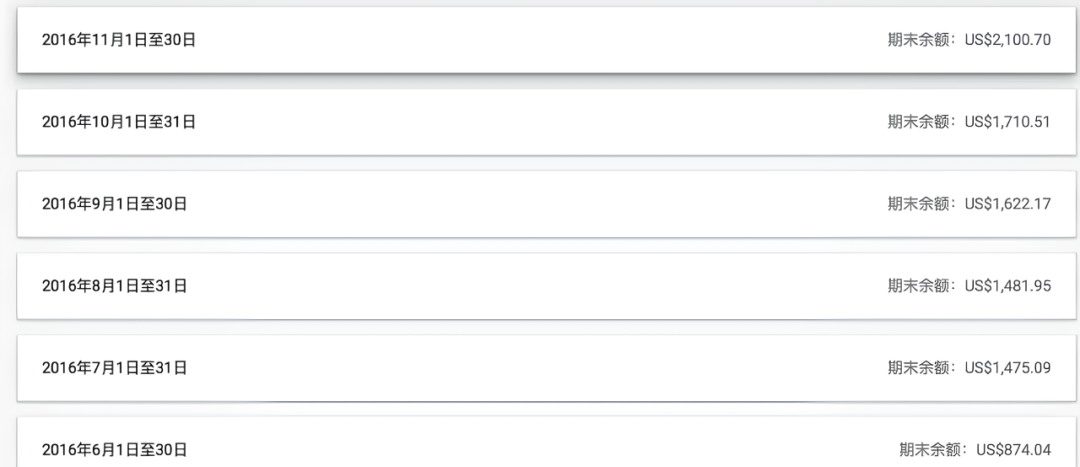The height and width of the screenshot is (467, 1080).
Task: Click the US$874.04 ending balance amount
Action: tap(1013, 450)
